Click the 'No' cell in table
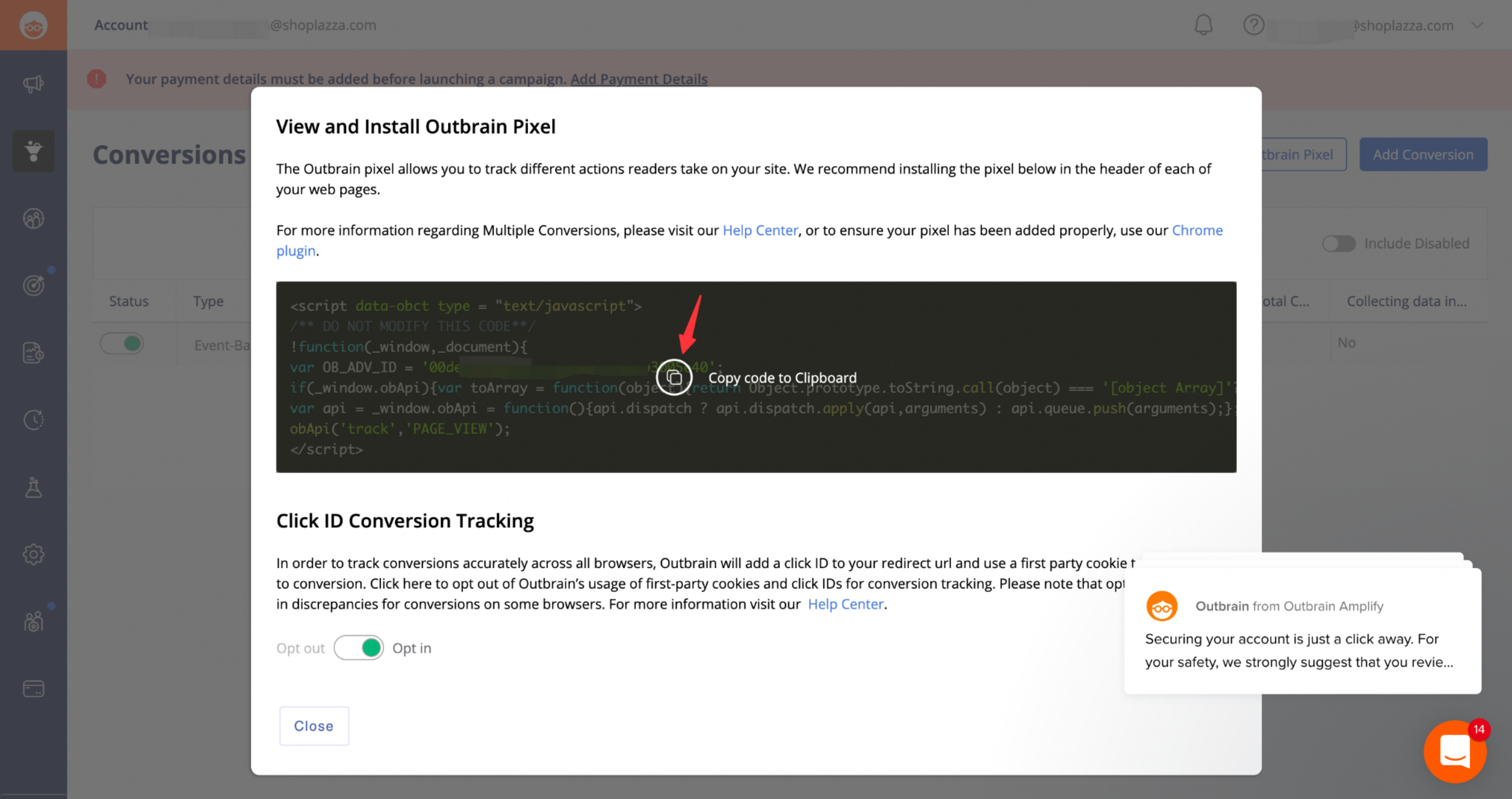The height and width of the screenshot is (799, 1512). coord(1346,343)
